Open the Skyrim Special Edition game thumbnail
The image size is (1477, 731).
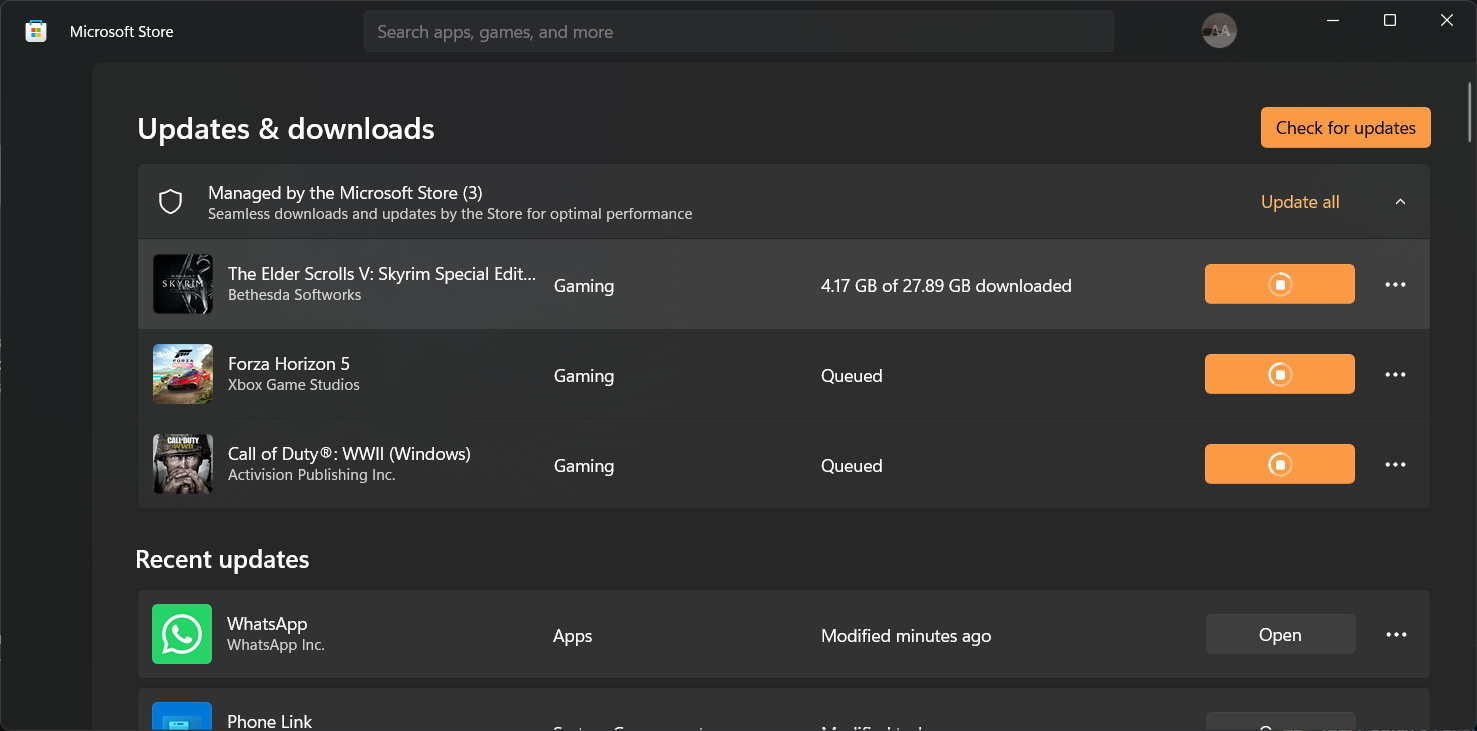pos(183,284)
